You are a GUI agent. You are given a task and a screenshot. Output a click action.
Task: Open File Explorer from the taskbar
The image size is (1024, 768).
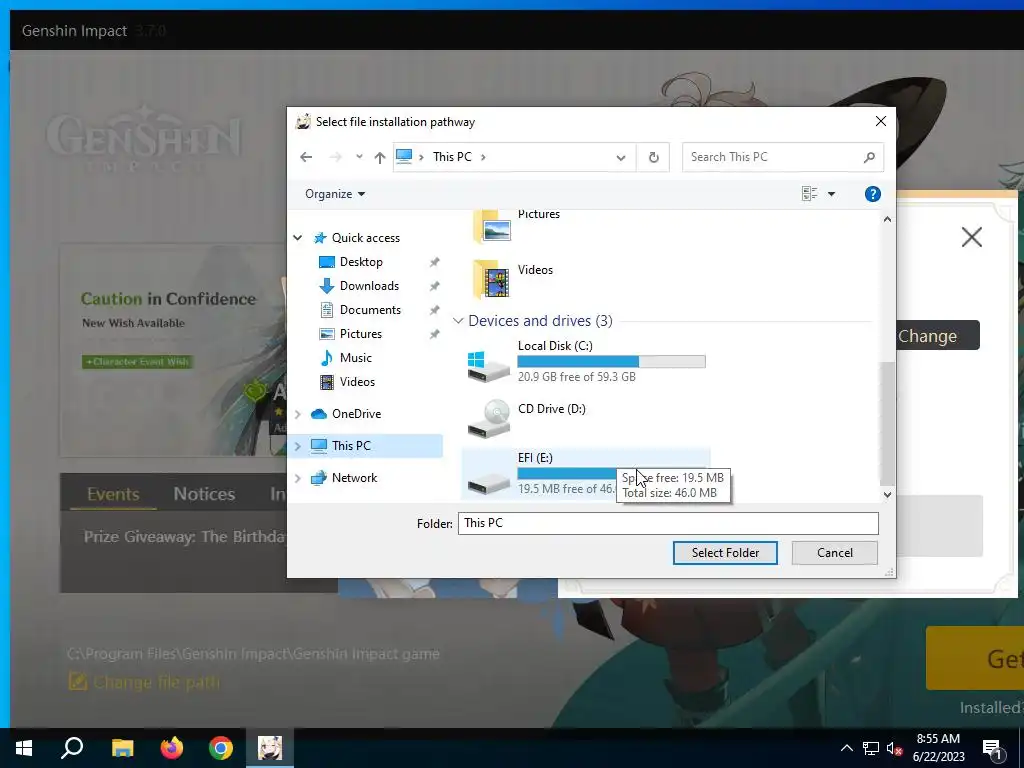click(122, 748)
